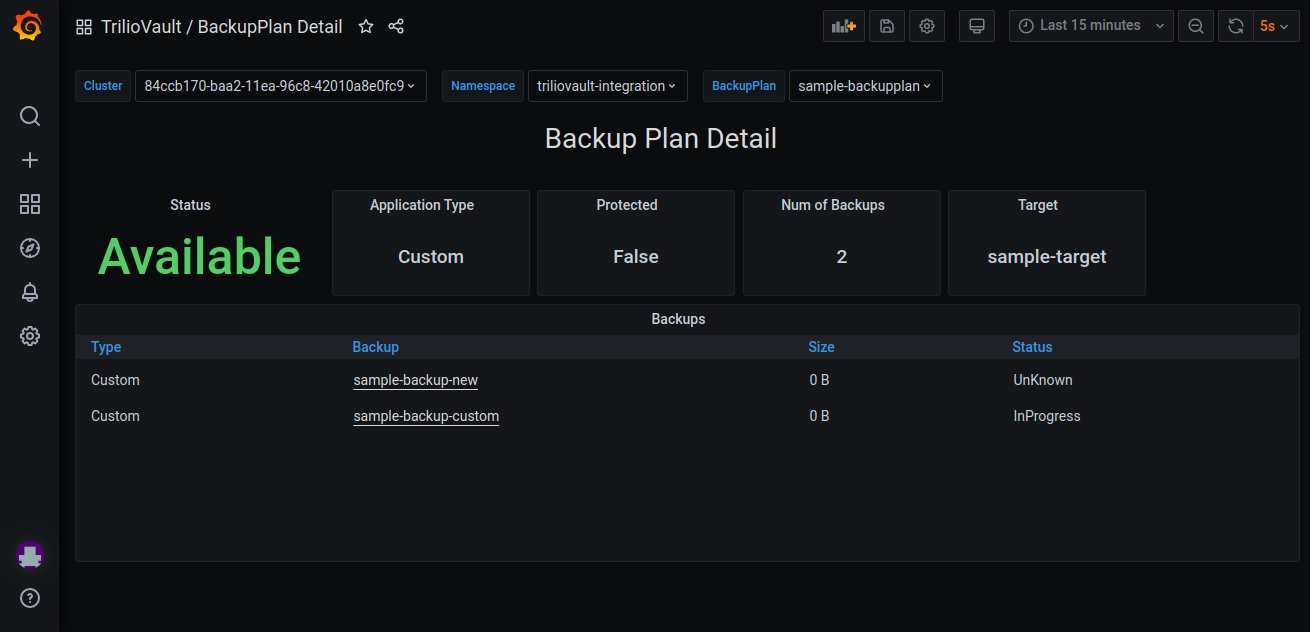Open the 5s refresh interval dropdown
The width and height of the screenshot is (1310, 632).
[x=1276, y=26]
